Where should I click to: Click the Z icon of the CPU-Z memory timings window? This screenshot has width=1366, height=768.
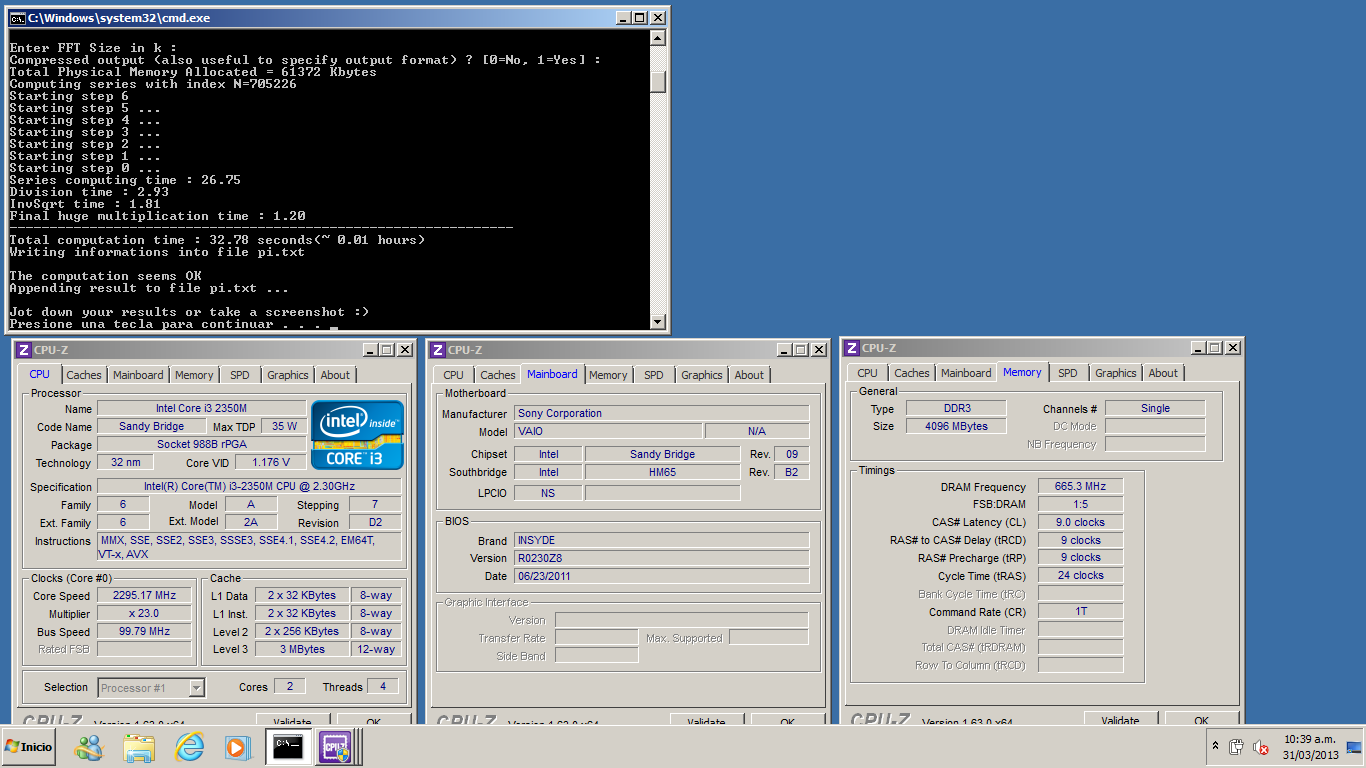(851, 347)
